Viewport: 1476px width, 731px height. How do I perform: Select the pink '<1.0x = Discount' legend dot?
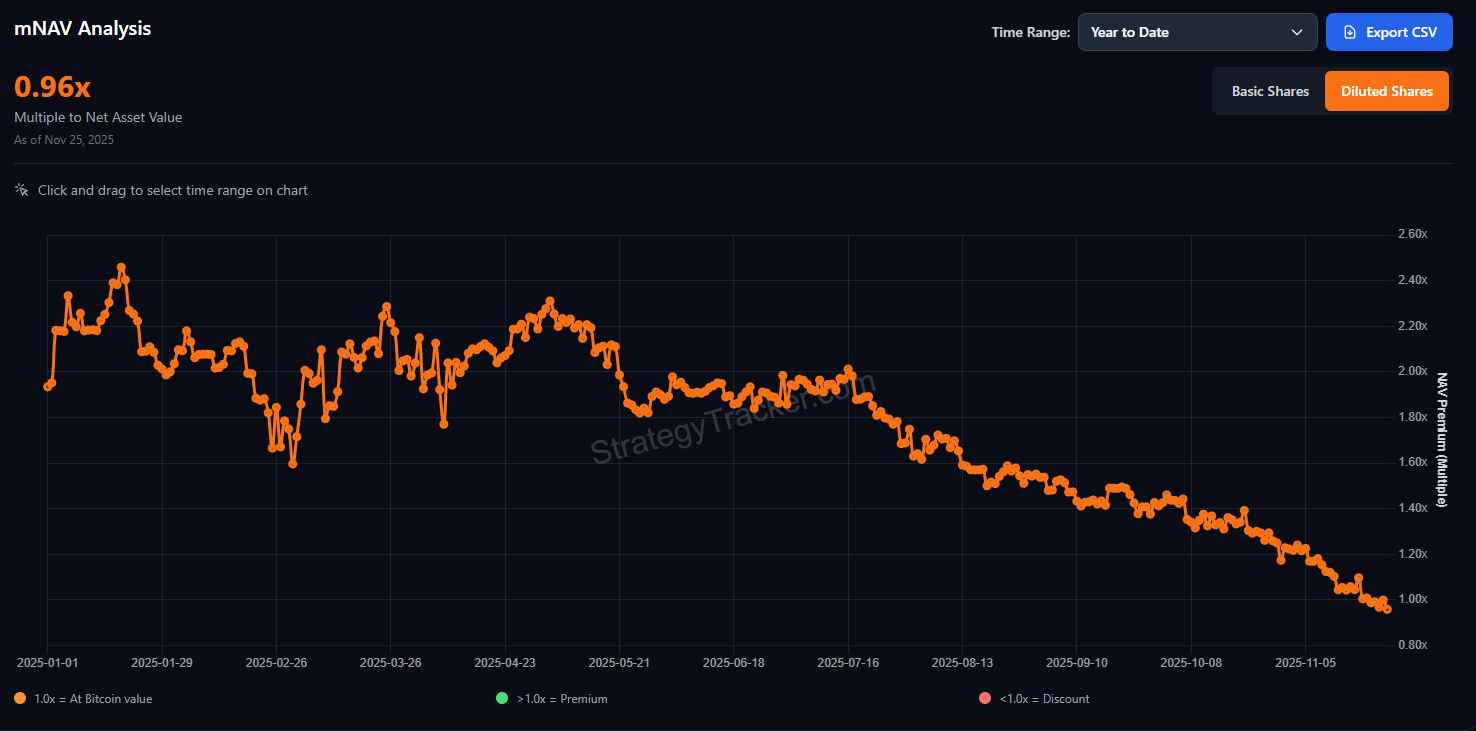[x=984, y=698]
